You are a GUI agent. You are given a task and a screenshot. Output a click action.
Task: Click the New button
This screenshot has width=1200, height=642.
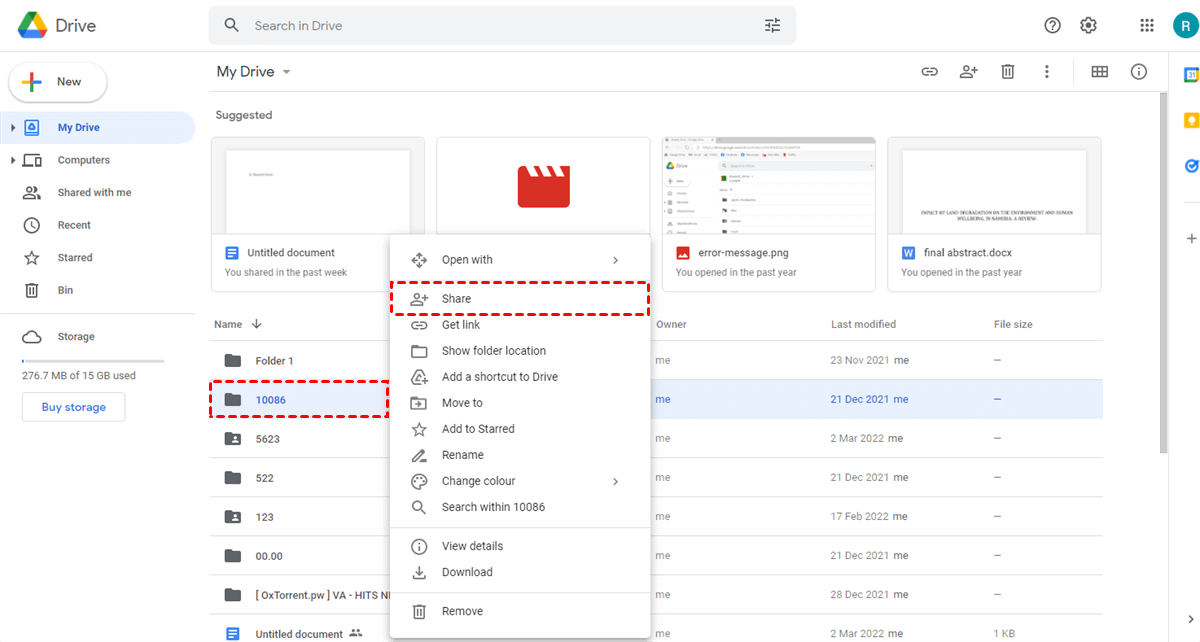tap(57, 82)
